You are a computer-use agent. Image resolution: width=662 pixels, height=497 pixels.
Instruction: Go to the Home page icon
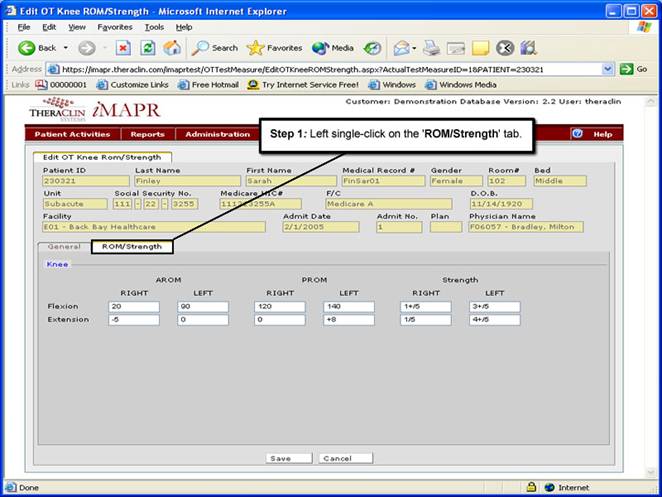pyautogui.click(x=172, y=47)
